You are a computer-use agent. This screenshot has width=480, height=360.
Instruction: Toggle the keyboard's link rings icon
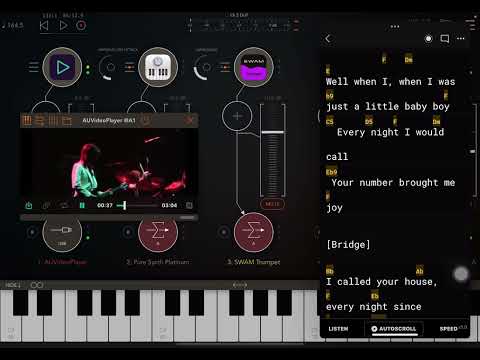(x=37, y=285)
